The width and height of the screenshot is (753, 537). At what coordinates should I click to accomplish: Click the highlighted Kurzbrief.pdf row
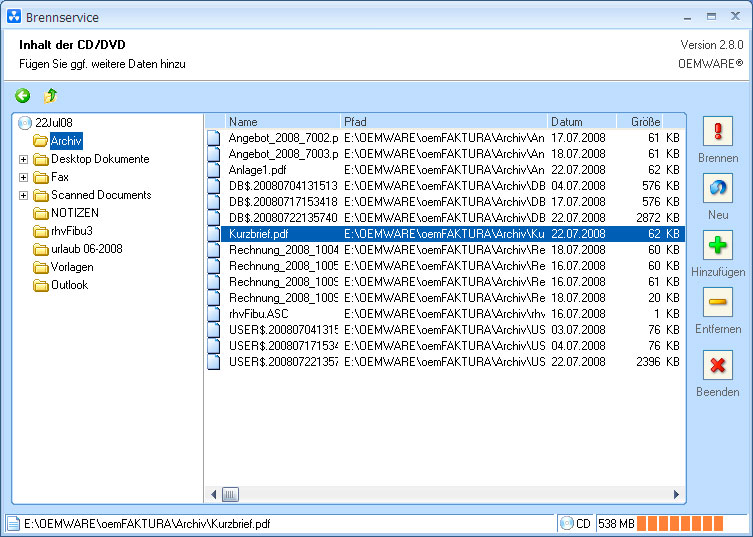(453, 234)
